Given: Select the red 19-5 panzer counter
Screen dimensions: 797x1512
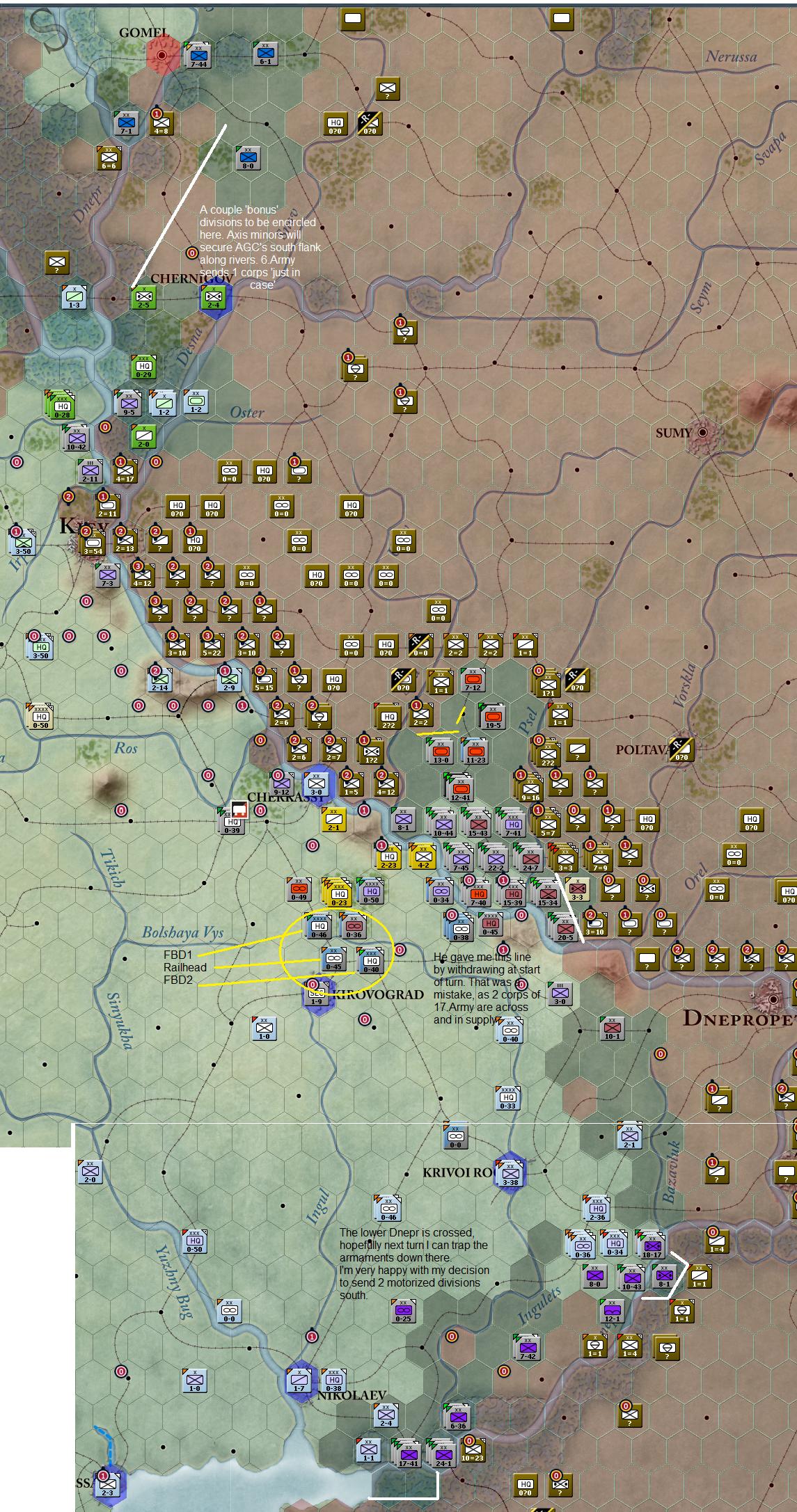Looking at the screenshot, I should 493,717.
